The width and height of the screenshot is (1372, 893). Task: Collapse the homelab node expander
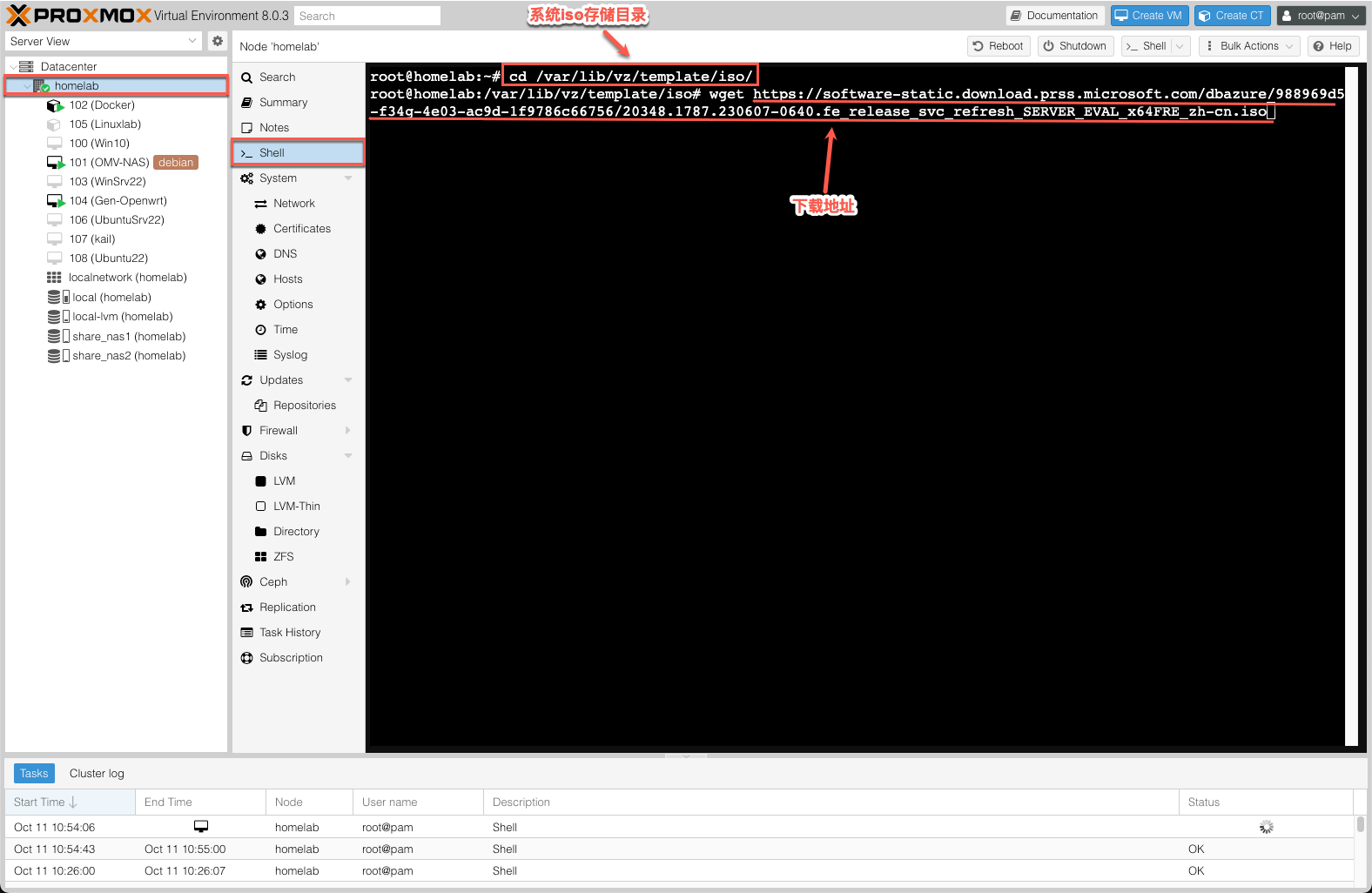coord(26,86)
